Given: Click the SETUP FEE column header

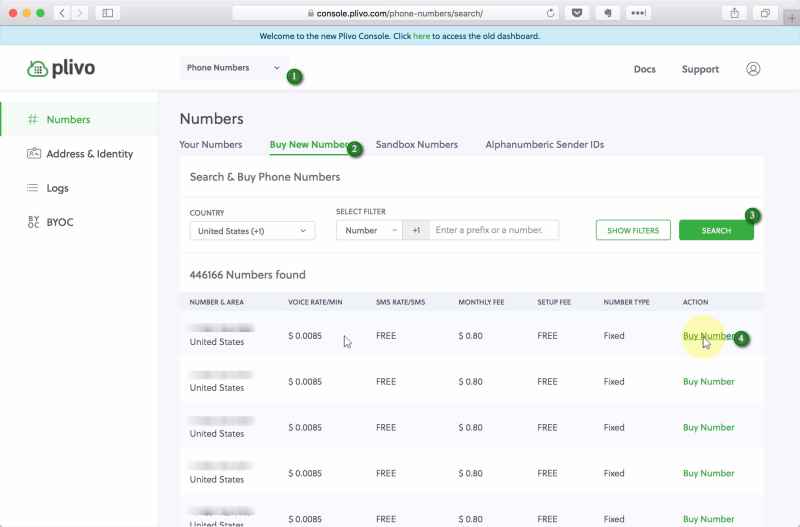Looking at the screenshot, I should (554, 302).
